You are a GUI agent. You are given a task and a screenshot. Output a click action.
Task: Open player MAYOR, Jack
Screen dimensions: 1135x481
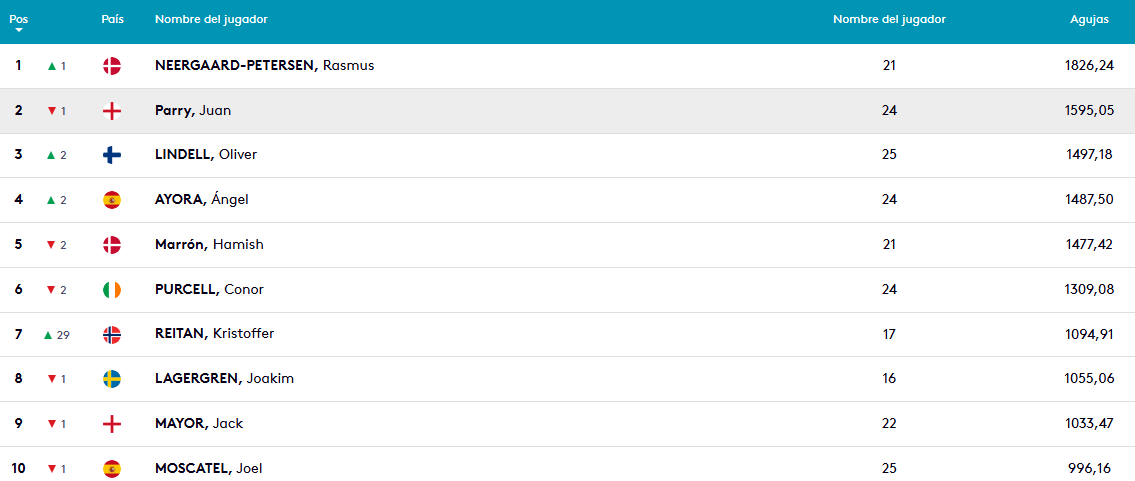click(x=199, y=423)
